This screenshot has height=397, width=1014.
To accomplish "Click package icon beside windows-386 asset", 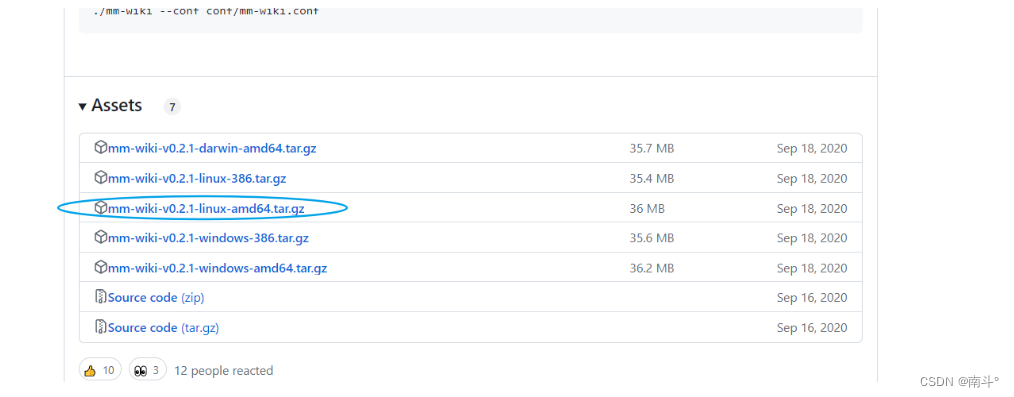I will pos(100,237).
